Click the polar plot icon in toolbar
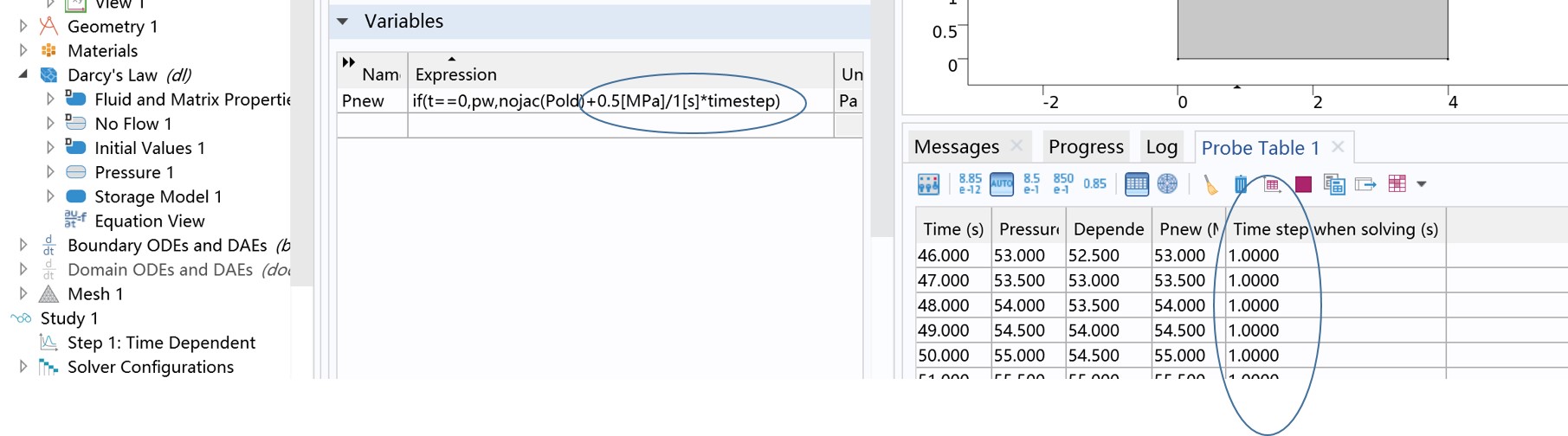The width and height of the screenshot is (1568, 436). (x=1167, y=183)
